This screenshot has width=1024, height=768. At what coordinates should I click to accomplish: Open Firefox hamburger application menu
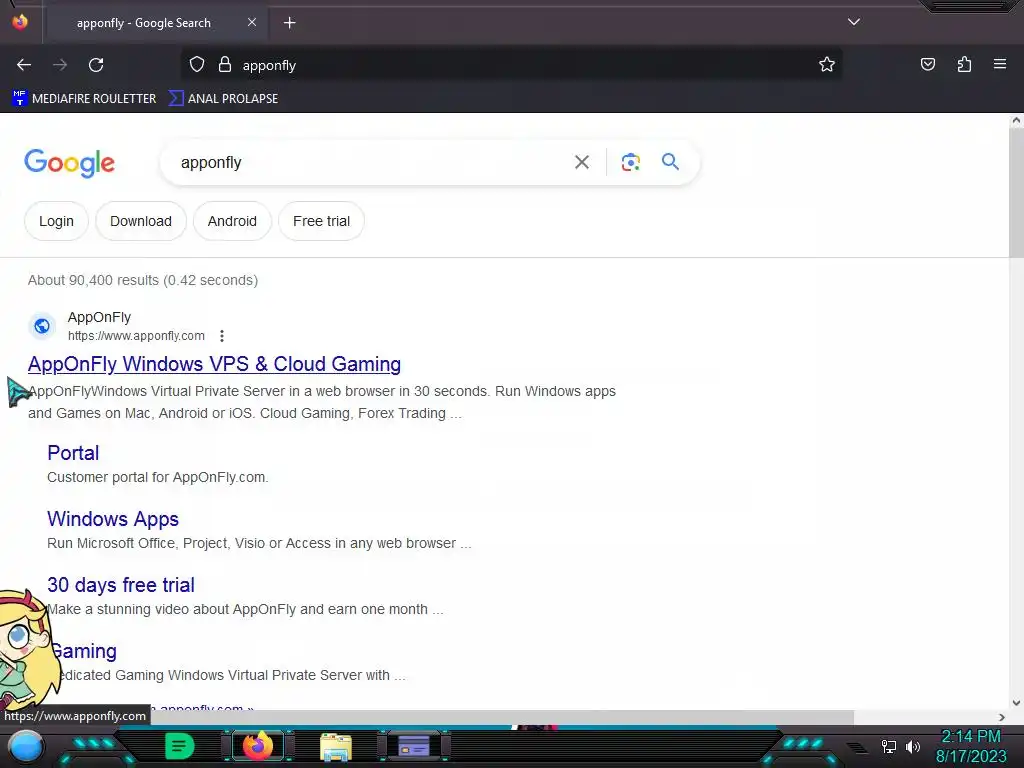click(1000, 65)
